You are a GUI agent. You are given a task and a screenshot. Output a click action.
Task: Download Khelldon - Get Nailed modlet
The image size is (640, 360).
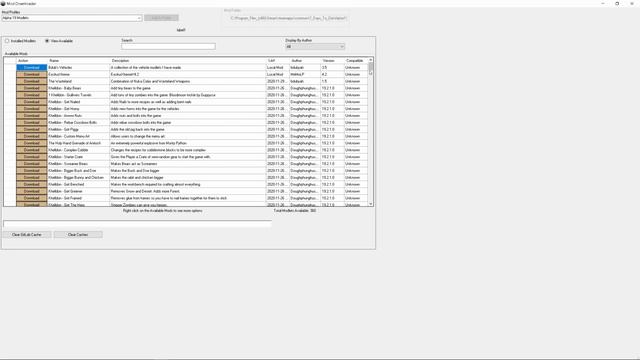(x=32, y=102)
